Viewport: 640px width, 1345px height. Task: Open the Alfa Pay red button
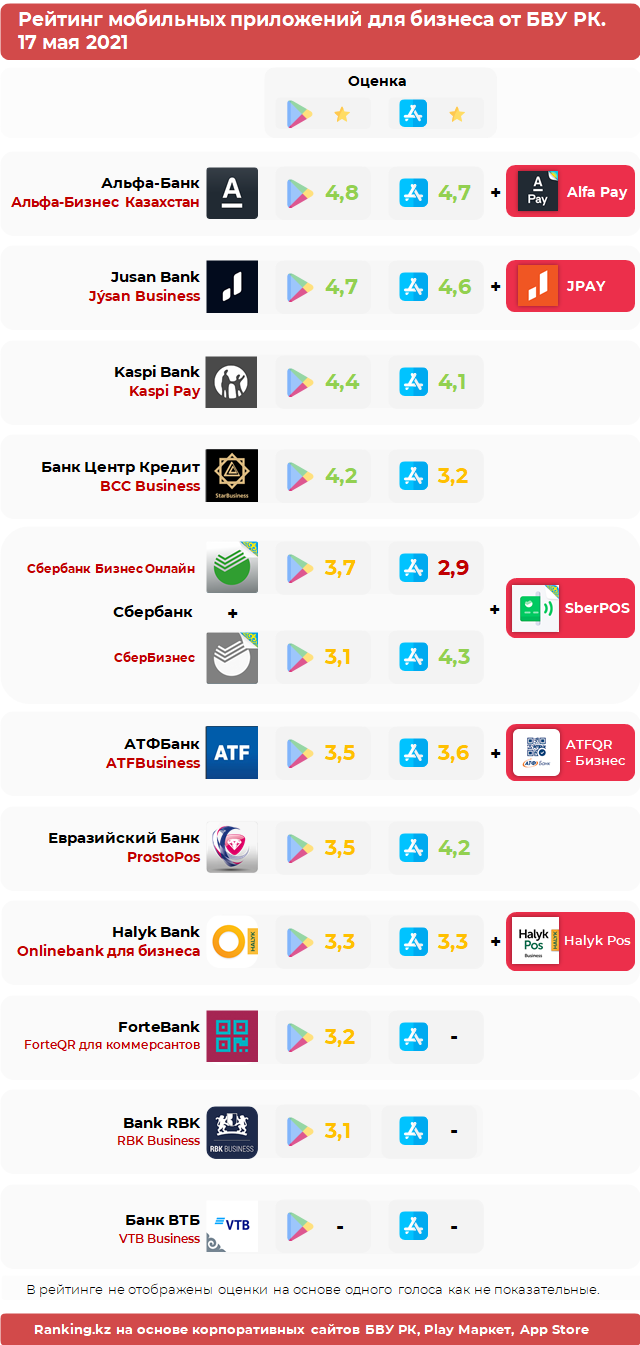point(571,191)
